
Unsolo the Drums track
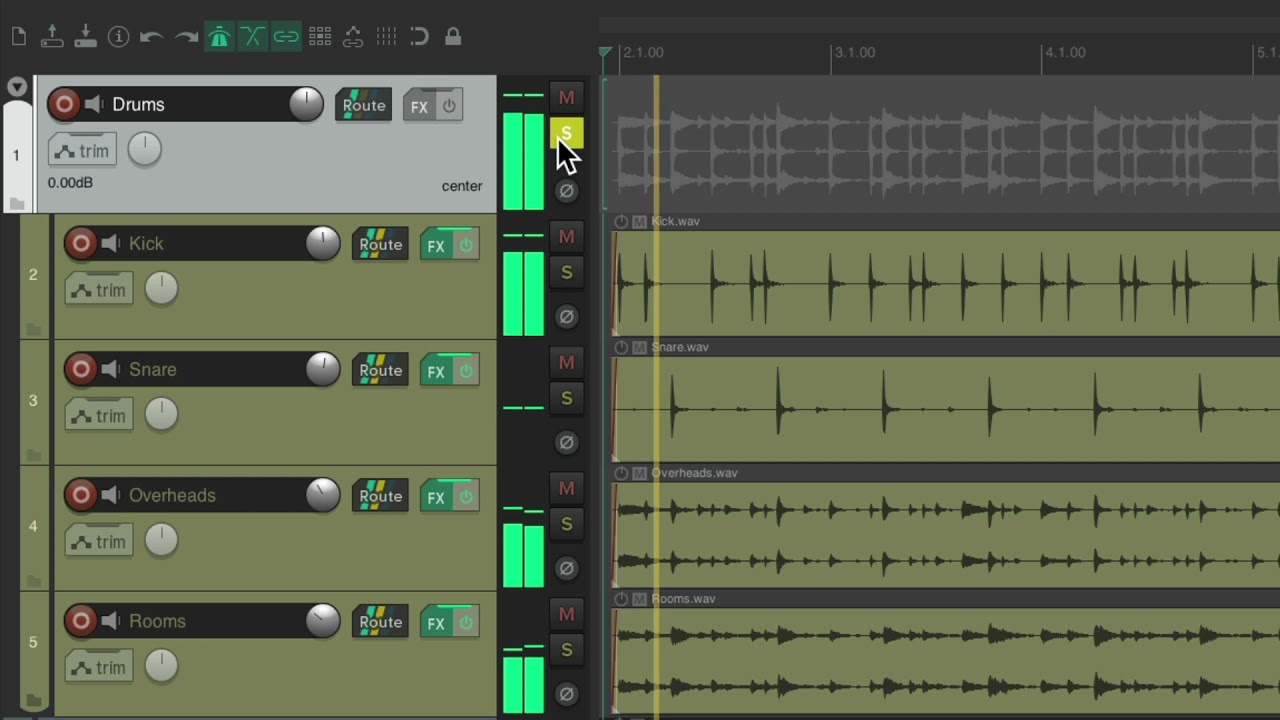(x=567, y=133)
